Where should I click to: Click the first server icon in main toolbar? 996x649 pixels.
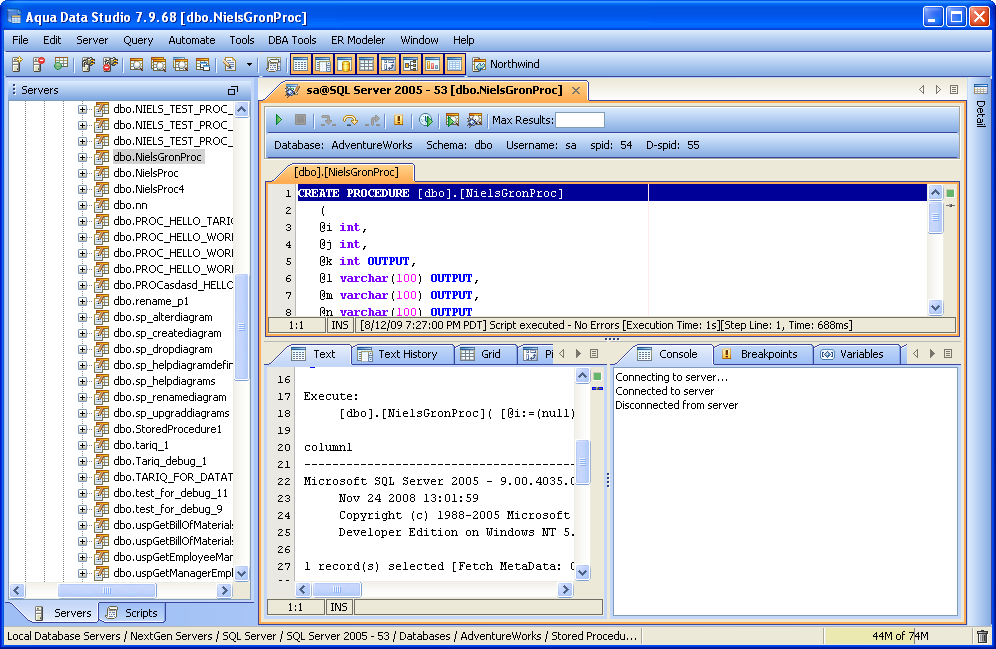[x=17, y=65]
